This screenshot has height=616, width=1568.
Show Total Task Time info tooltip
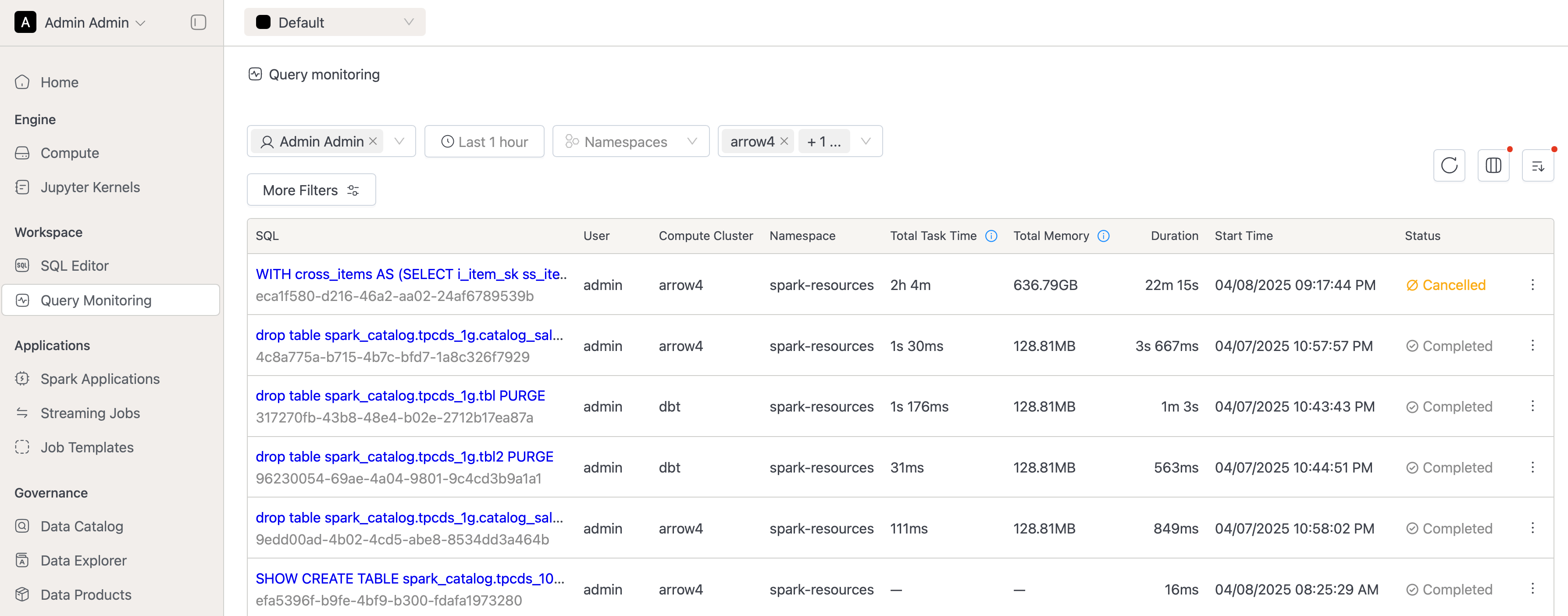click(x=991, y=236)
